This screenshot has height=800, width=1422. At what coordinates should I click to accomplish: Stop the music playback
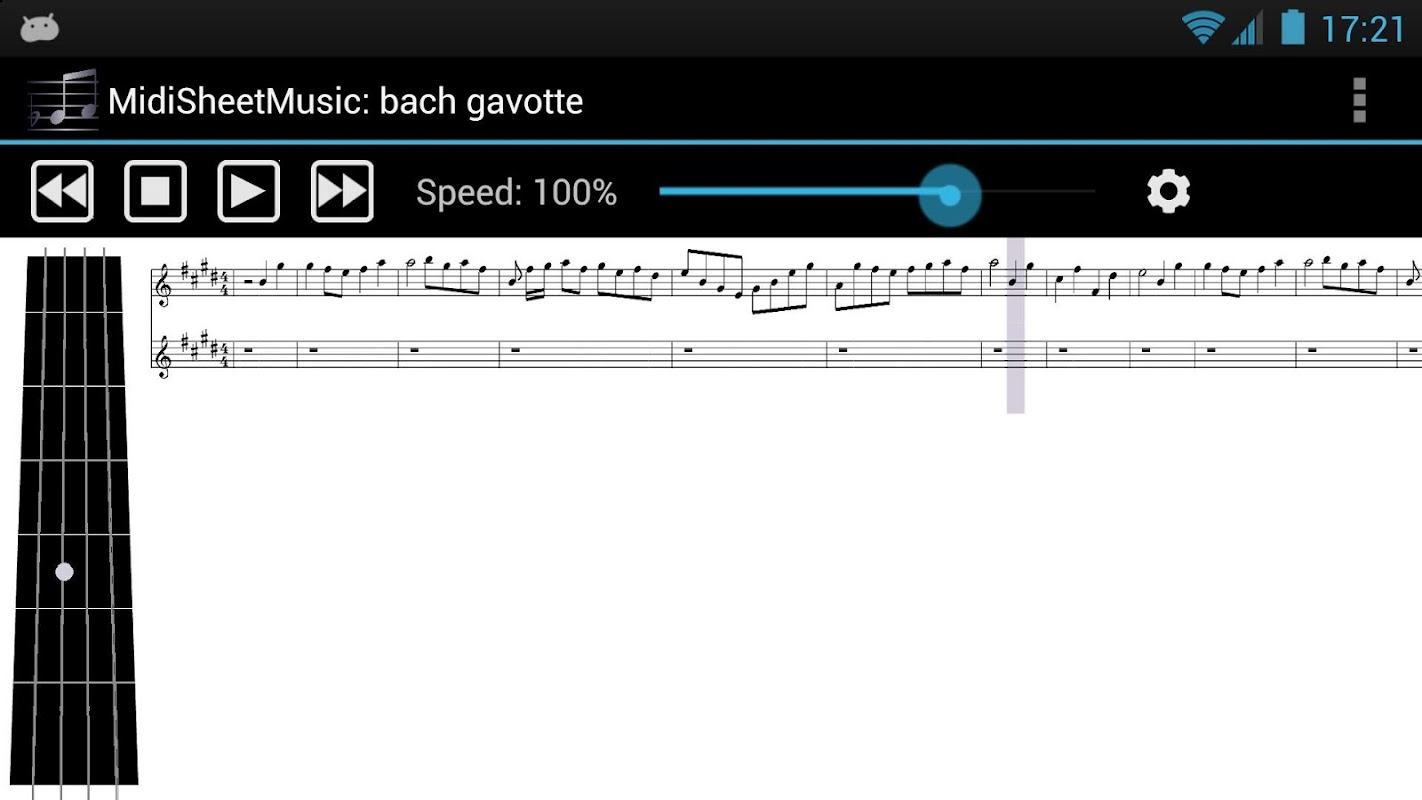155,191
